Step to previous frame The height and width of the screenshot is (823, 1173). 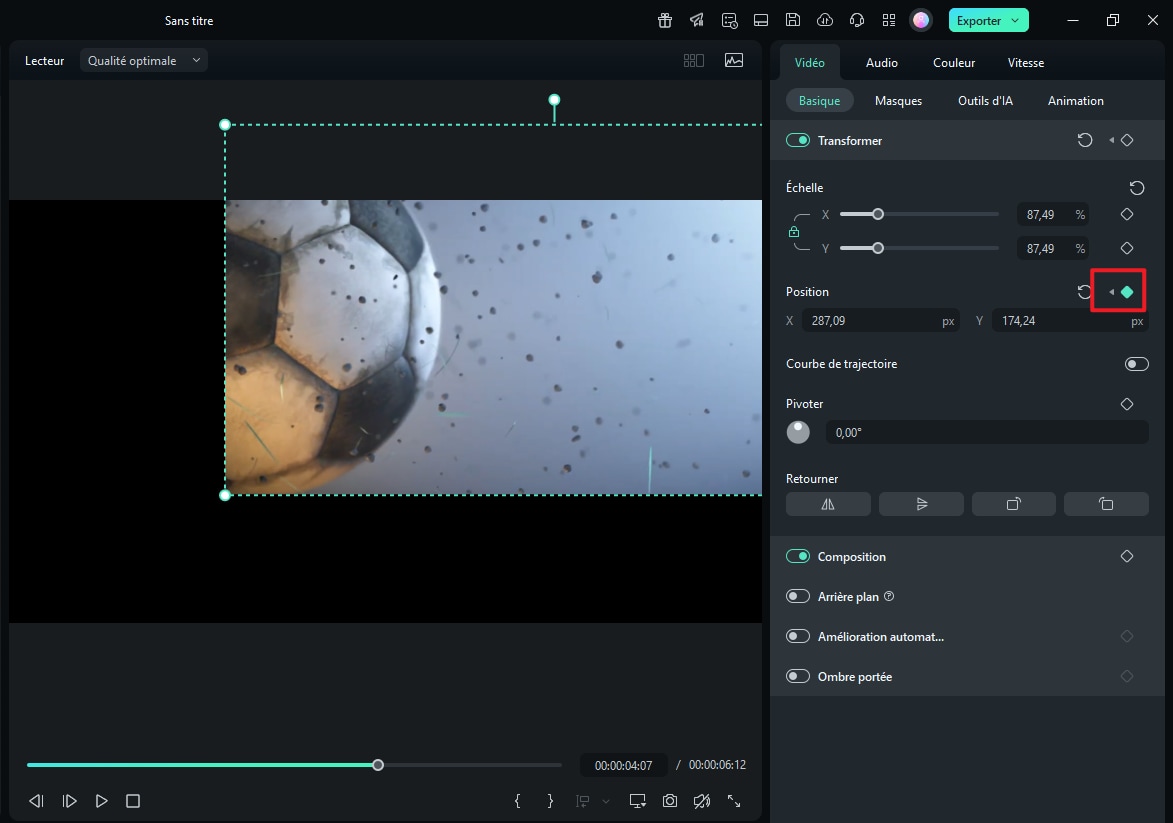tap(36, 801)
